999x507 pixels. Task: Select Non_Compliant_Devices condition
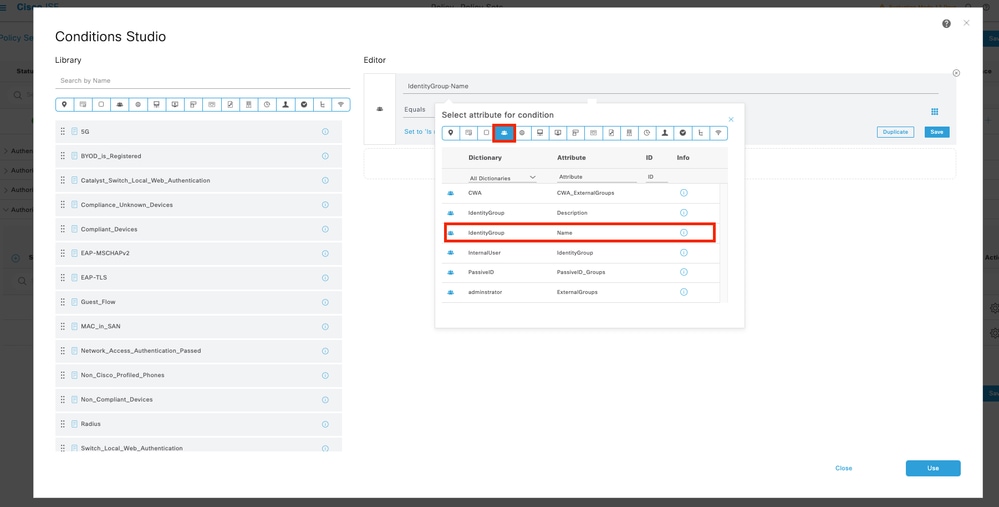[x=198, y=399]
